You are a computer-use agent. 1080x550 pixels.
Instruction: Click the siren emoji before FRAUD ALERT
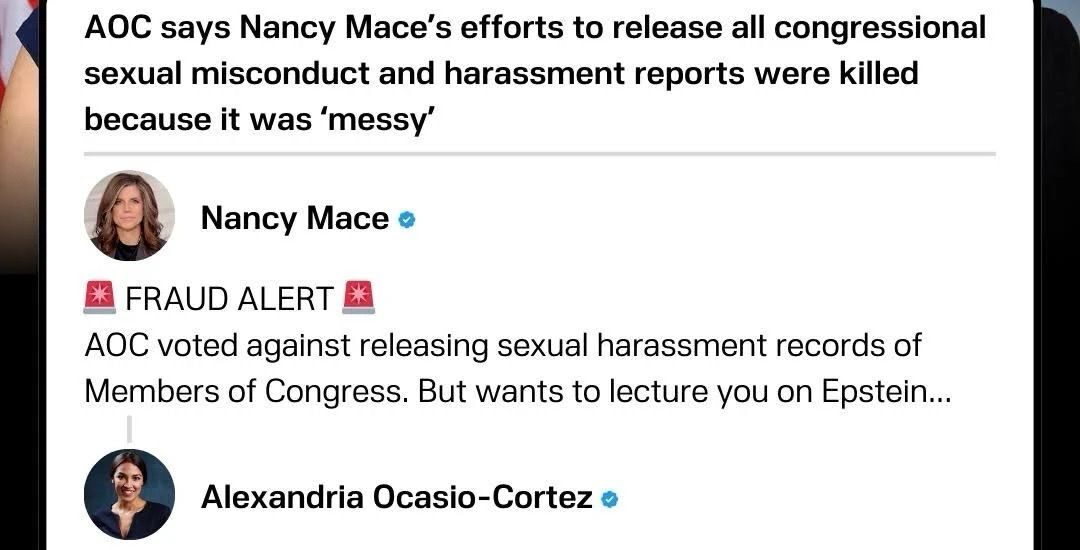click(x=100, y=298)
